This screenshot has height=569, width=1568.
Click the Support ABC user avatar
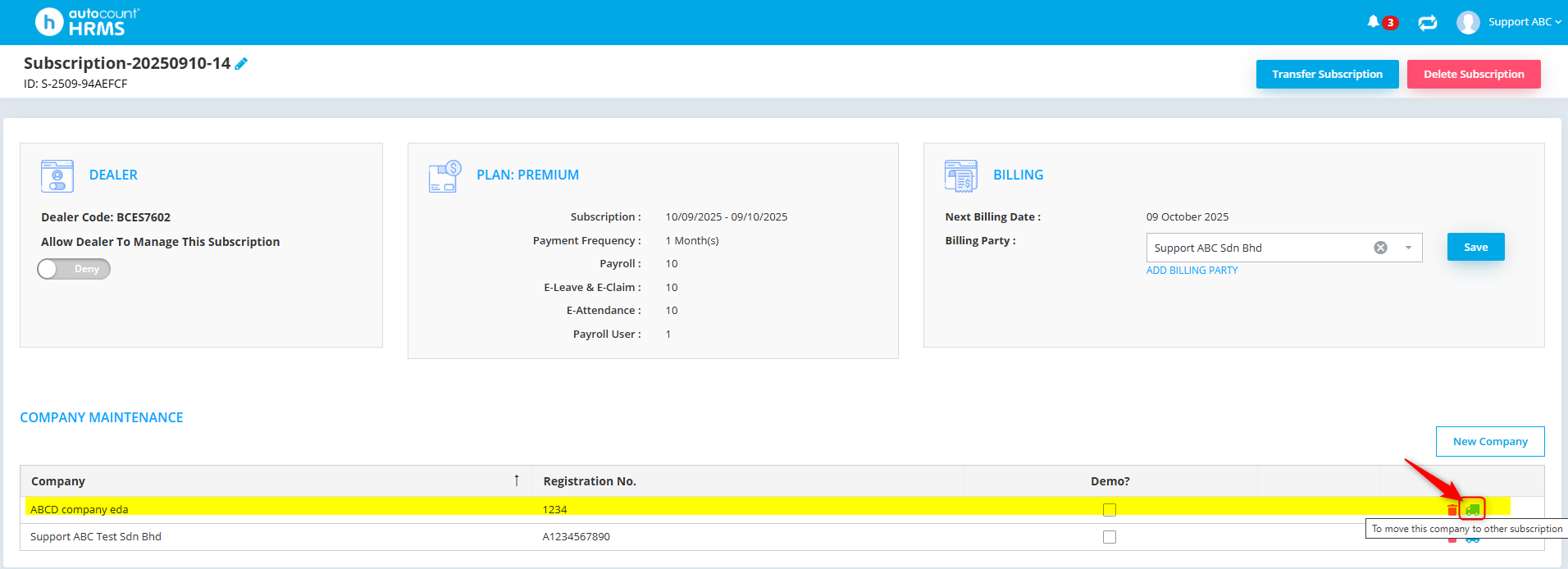[x=1468, y=22]
